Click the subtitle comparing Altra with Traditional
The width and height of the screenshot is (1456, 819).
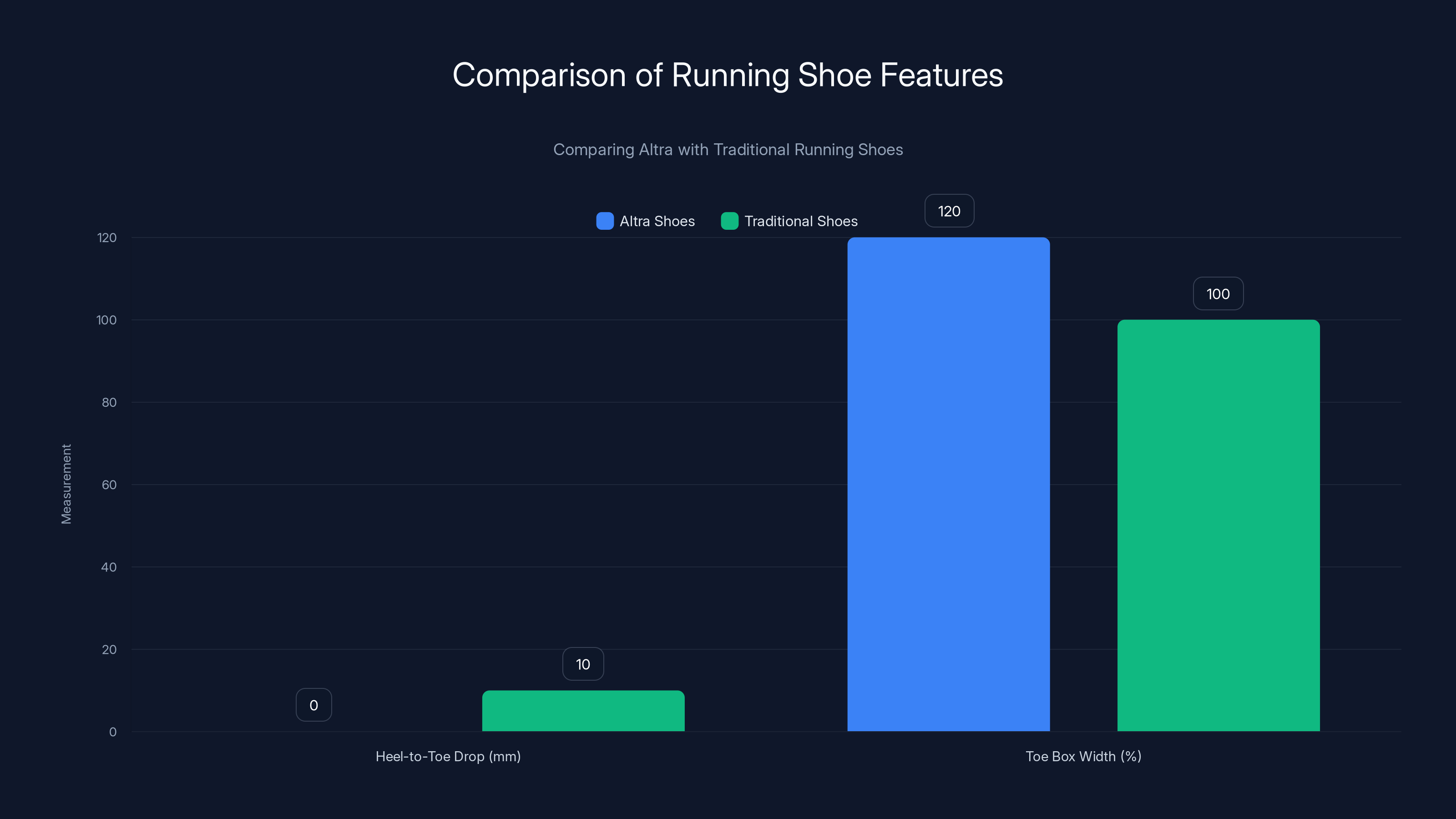point(728,150)
